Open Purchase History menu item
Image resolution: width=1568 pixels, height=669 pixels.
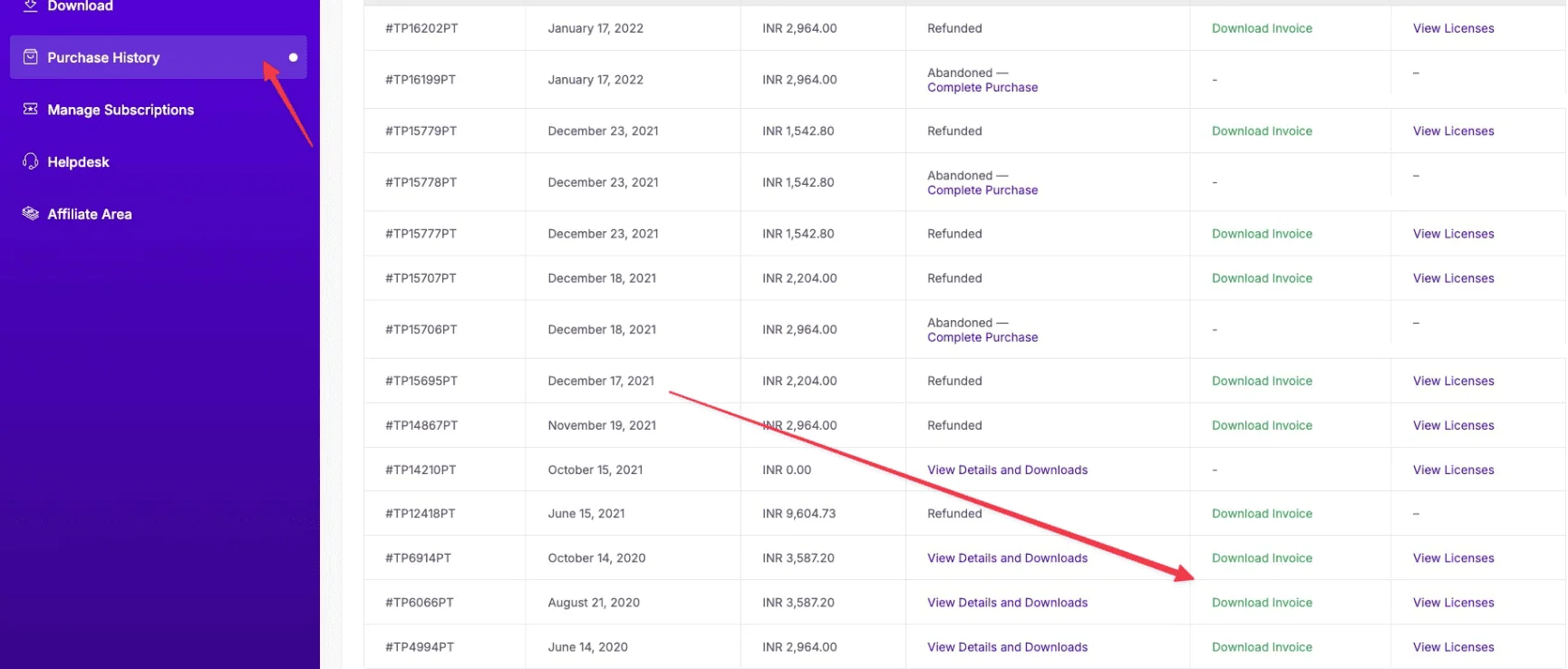pyautogui.click(x=103, y=57)
